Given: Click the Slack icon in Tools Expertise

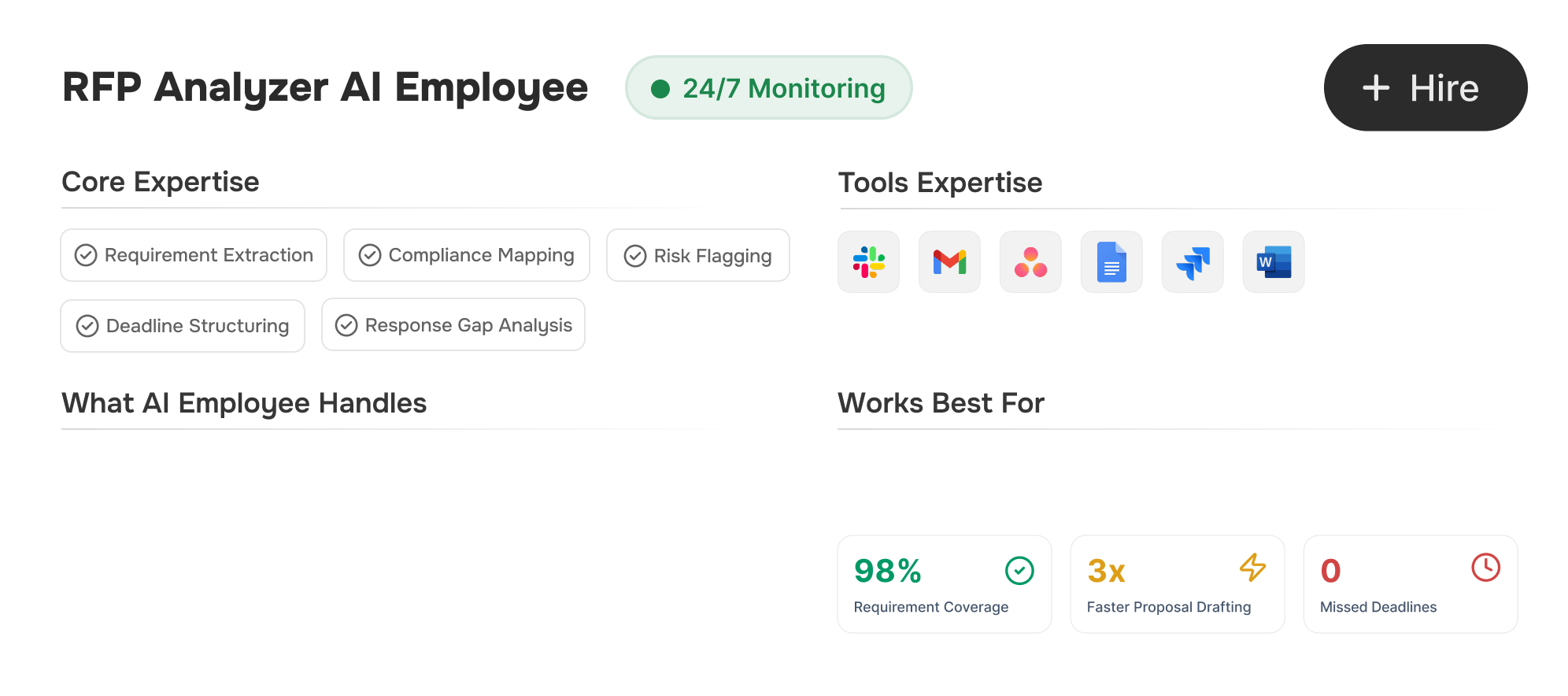Looking at the screenshot, I should (x=868, y=262).
